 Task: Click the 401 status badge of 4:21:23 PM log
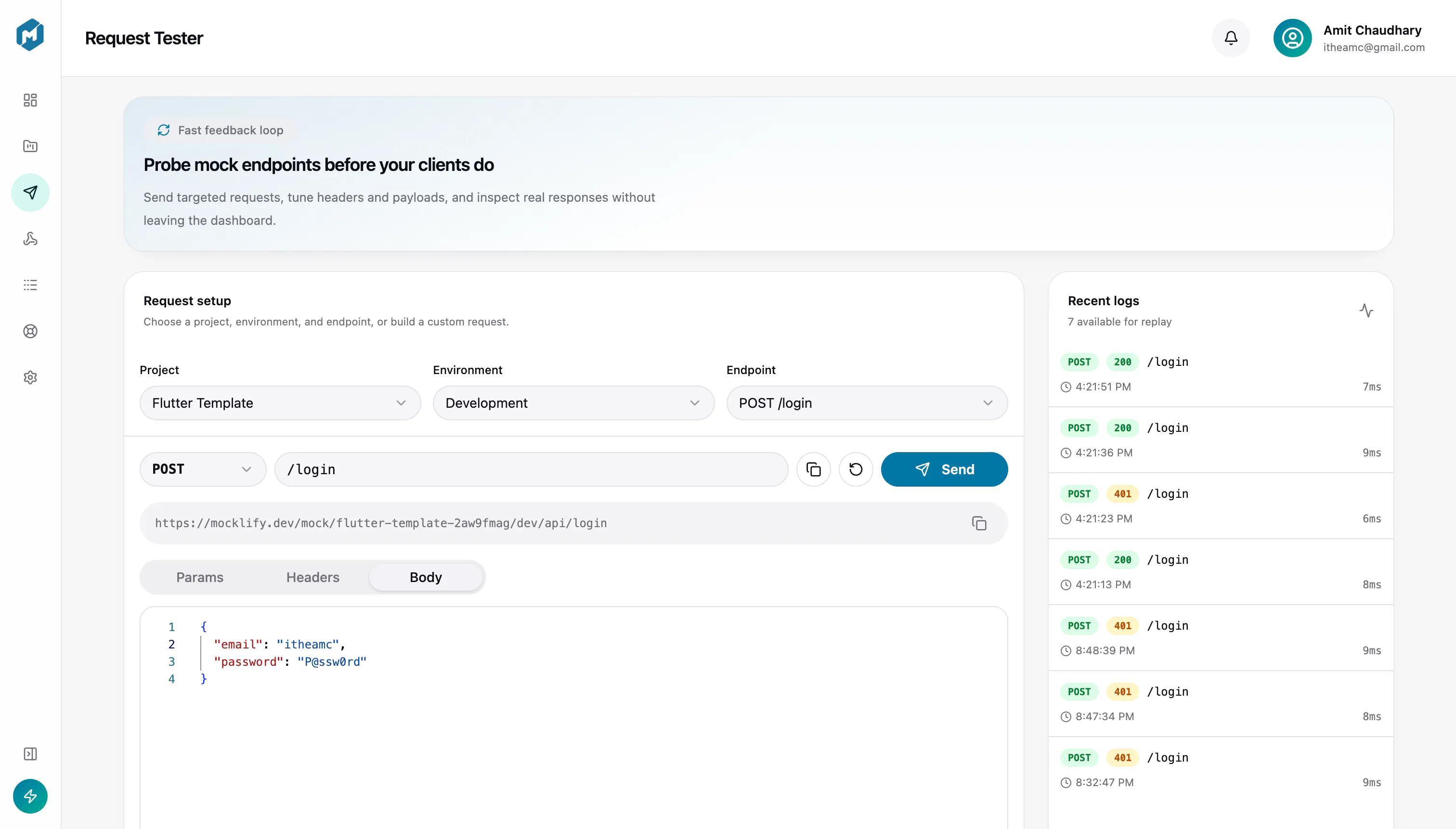point(1122,494)
